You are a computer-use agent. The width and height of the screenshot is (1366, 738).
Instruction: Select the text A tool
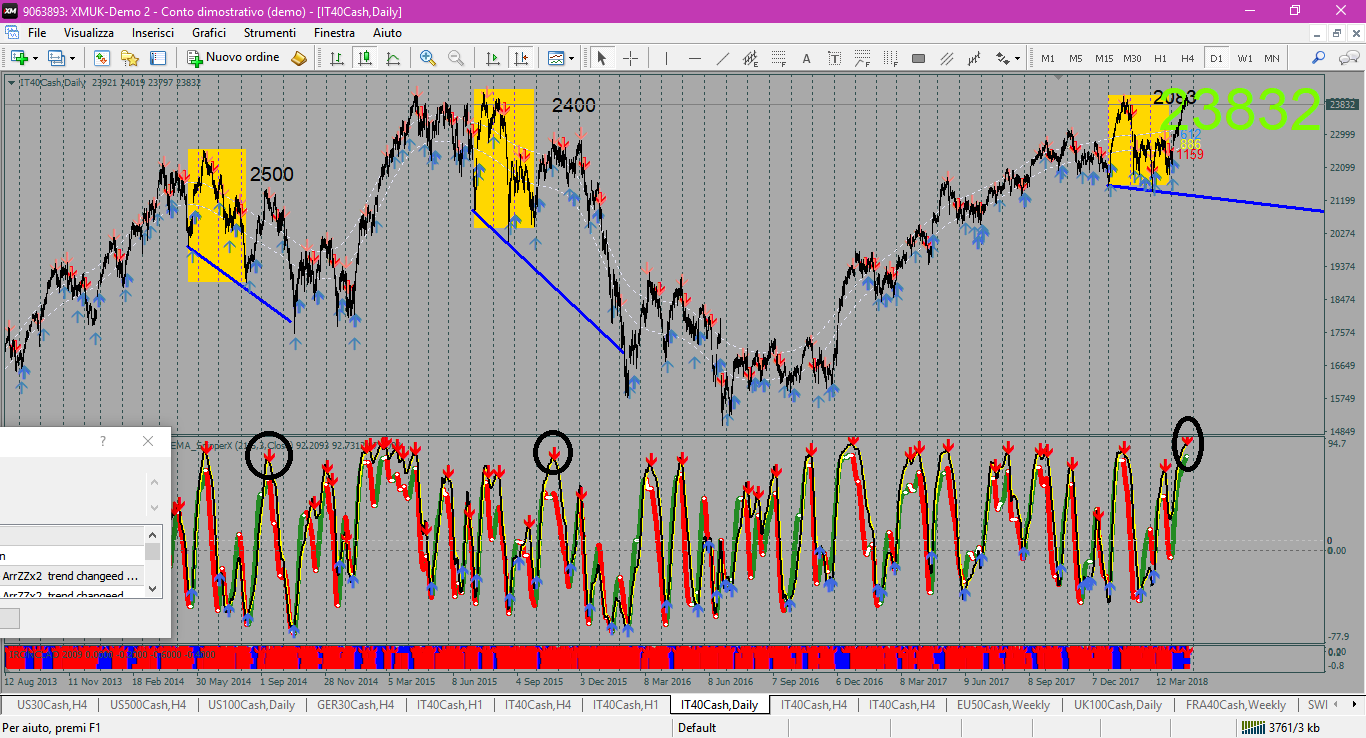[807, 58]
